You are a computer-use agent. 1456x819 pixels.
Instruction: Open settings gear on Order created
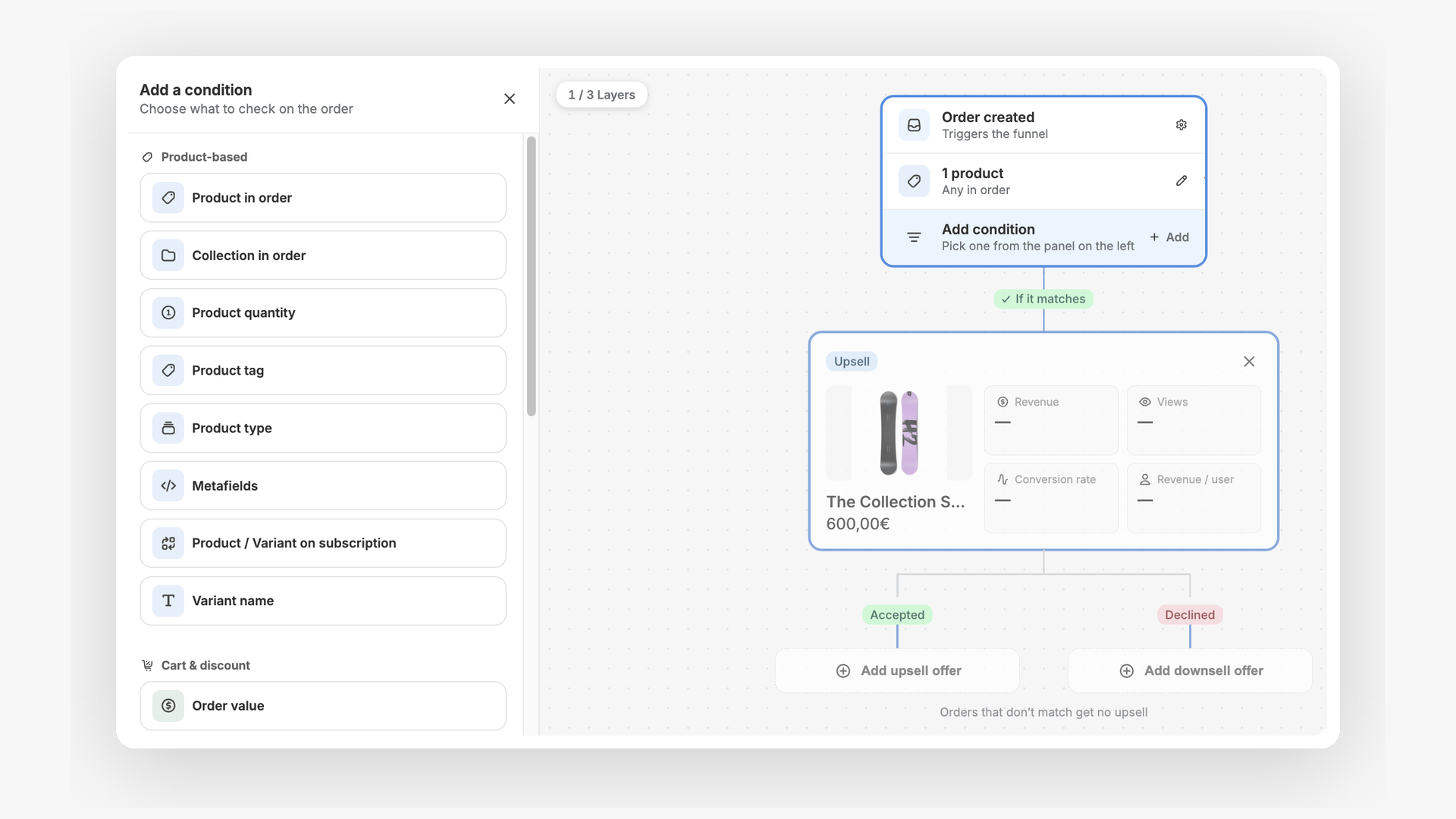pos(1181,125)
